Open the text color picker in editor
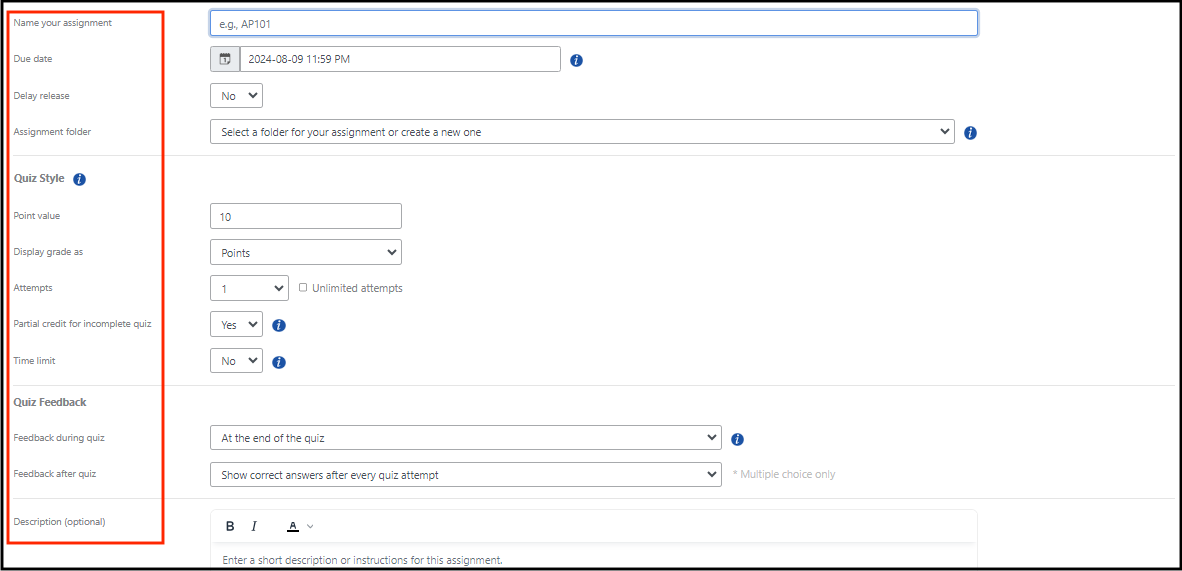Screen dimensions: 1182x571 click(x=299, y=526)
